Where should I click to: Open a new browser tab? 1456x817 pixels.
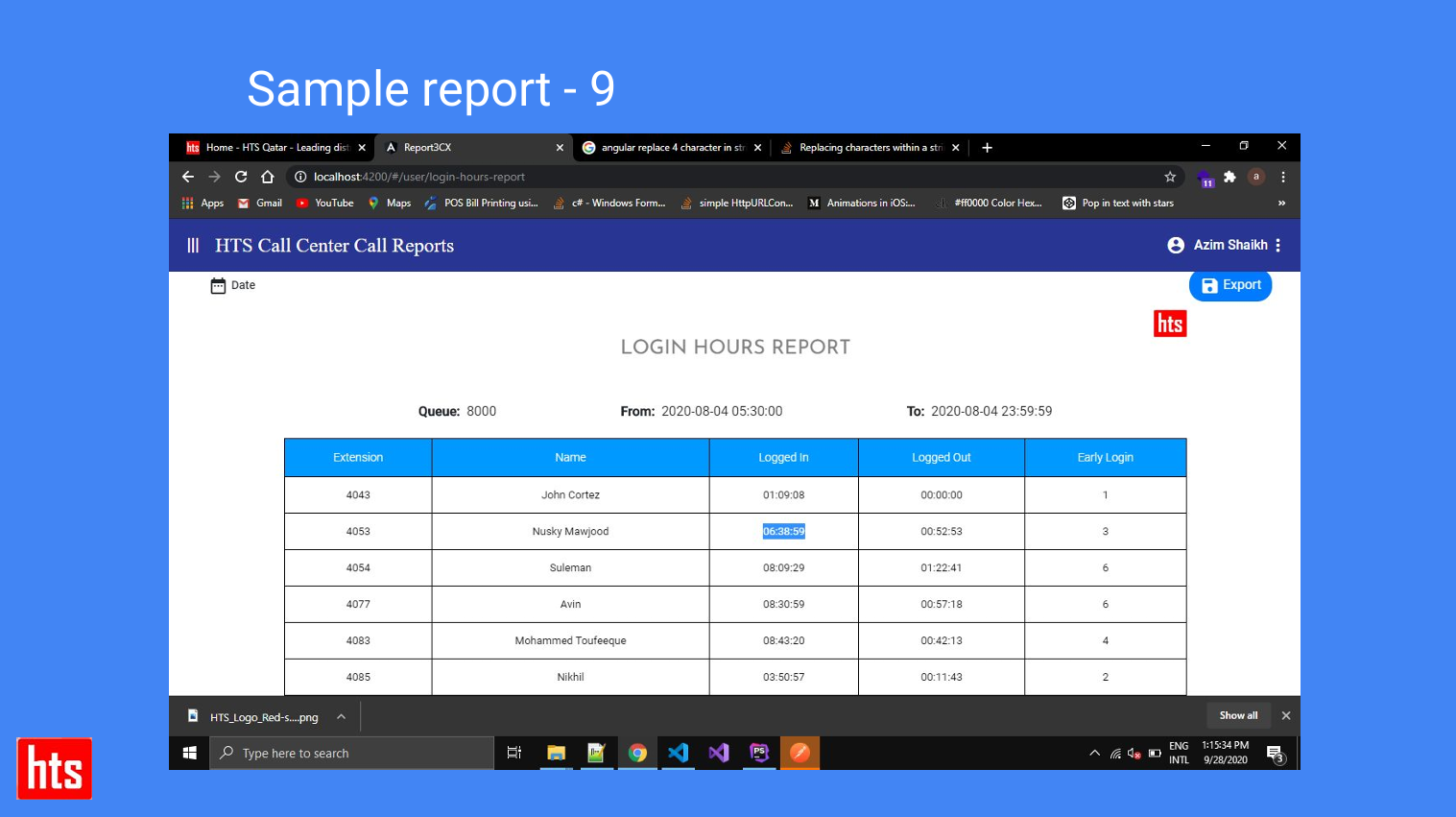987,148
